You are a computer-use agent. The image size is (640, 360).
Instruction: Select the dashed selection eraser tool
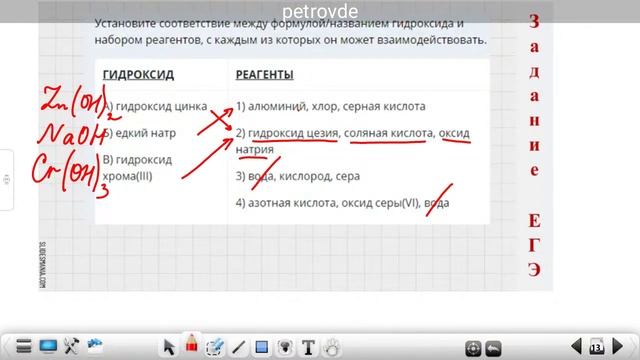click(215, 347)
